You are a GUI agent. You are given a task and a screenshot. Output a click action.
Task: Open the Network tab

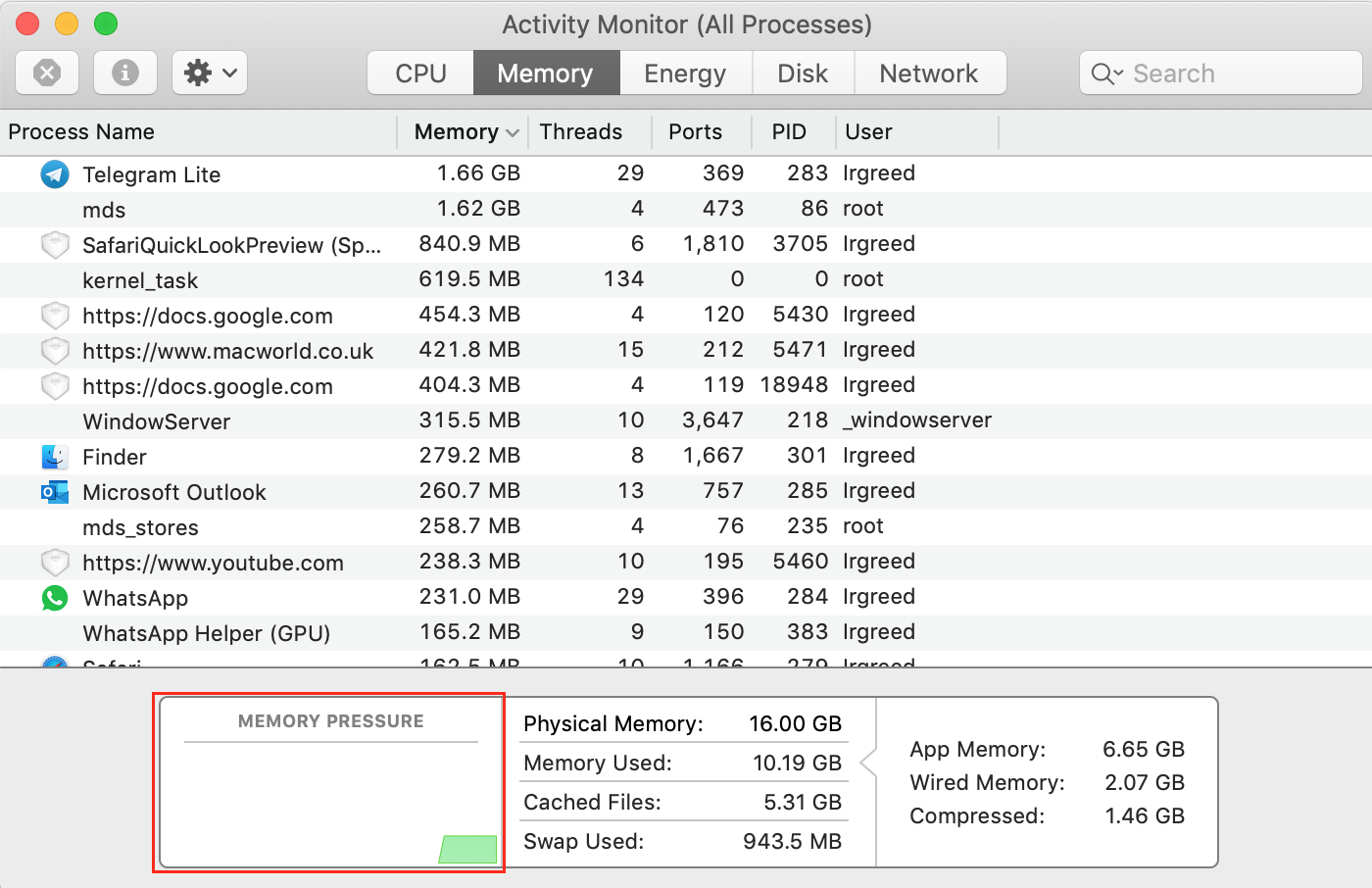click(929, 74)
